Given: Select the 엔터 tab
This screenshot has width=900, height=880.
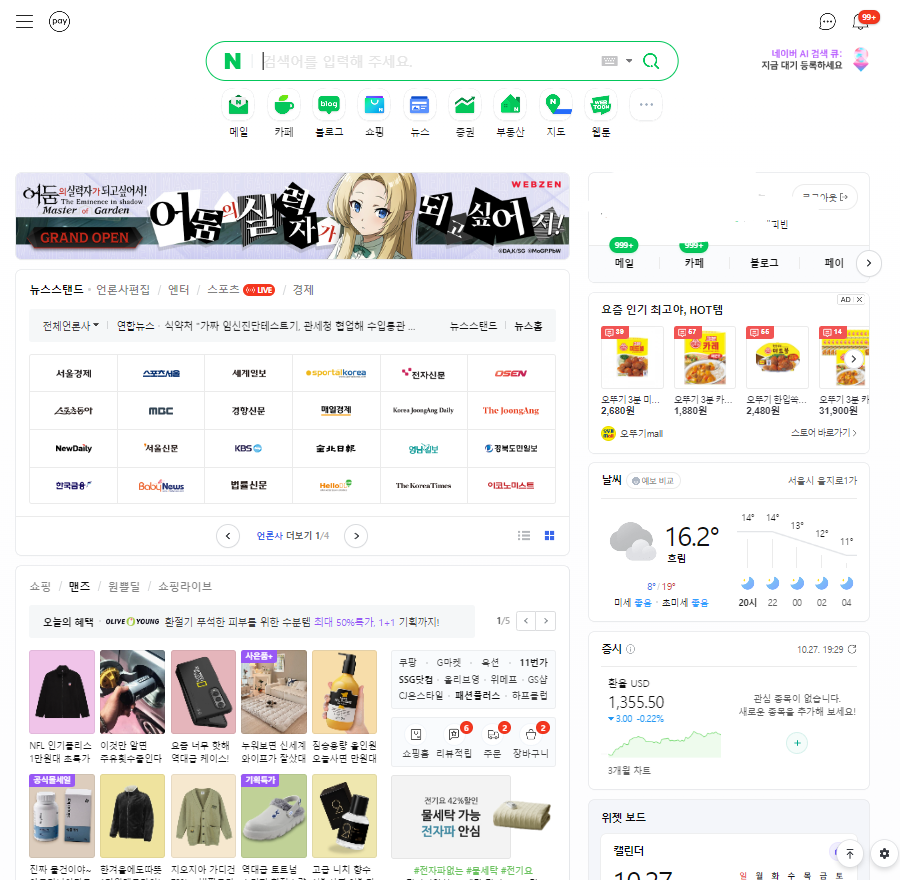Looking at the screenshot, I should point(179,289).
